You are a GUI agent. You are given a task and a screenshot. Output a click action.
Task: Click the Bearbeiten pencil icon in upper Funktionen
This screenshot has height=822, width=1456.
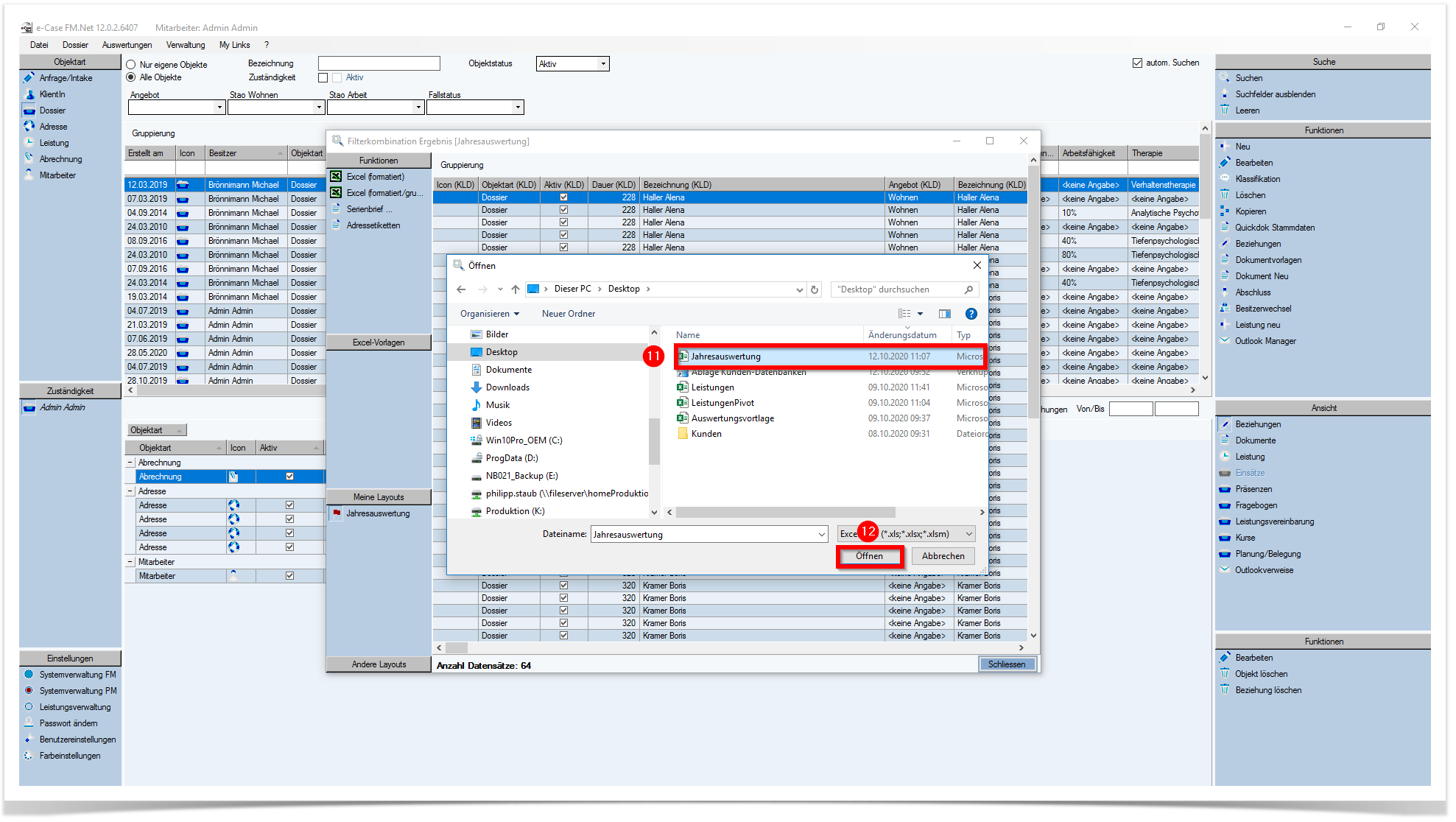click(1225, 163)
